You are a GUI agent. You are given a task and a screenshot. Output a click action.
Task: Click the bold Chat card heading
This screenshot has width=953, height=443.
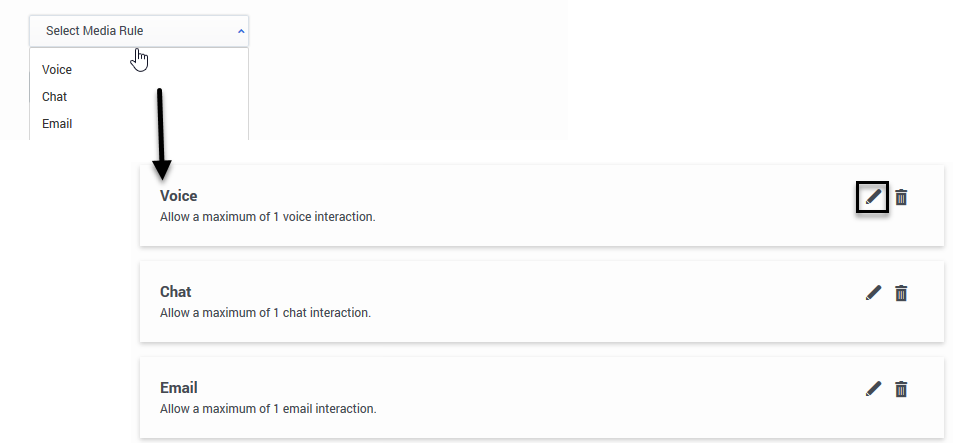tap(176, 292)
